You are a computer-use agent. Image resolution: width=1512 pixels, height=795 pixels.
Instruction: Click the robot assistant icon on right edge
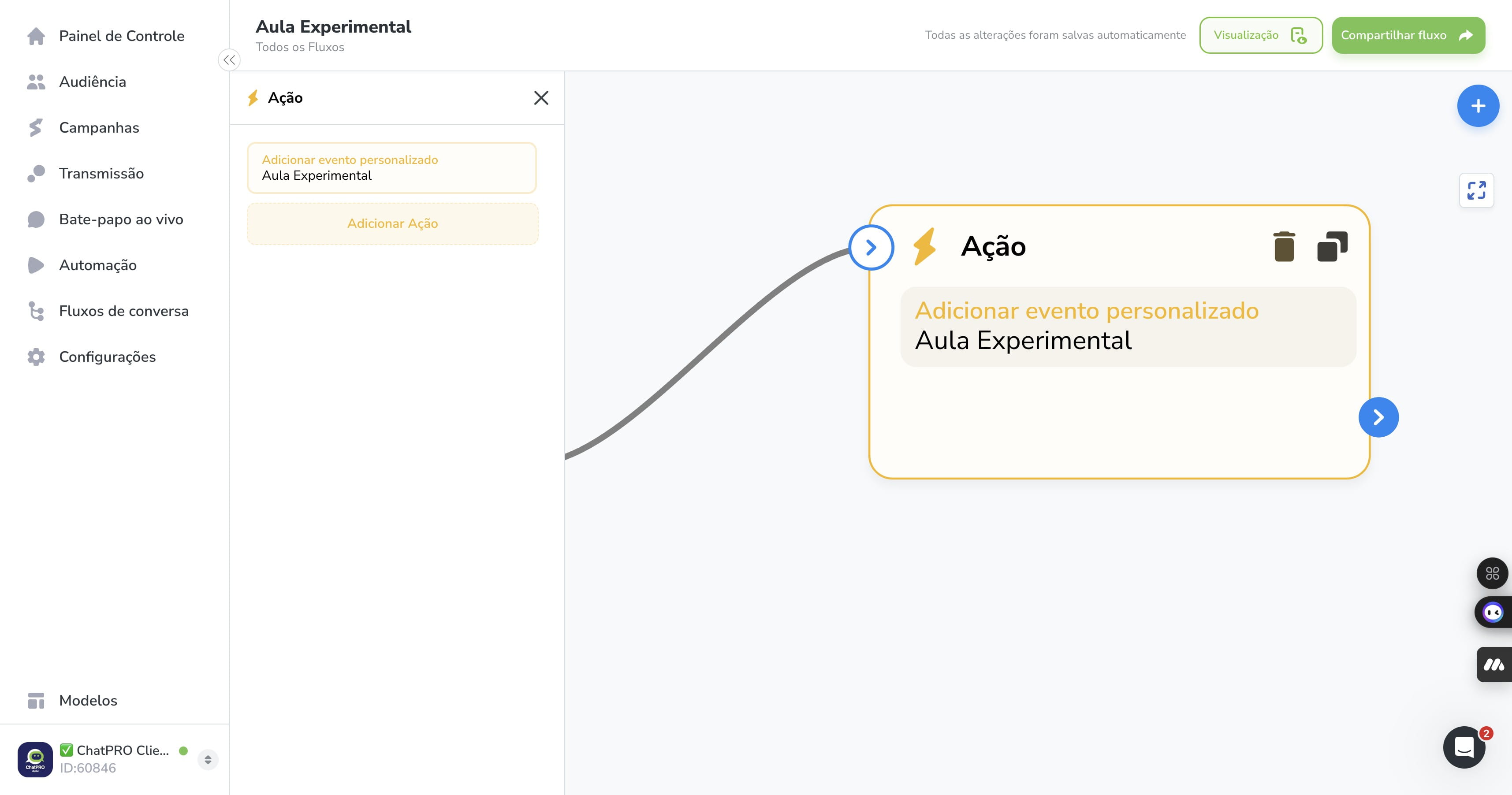[x=1493, y=613]
